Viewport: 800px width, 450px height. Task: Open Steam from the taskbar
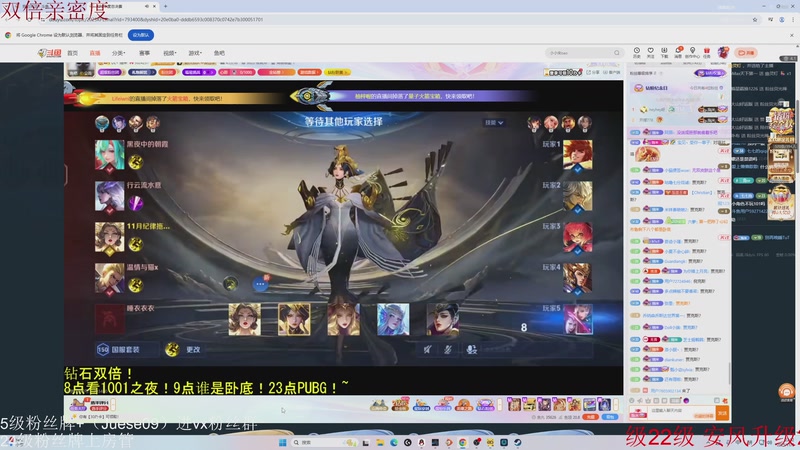[x=517, y=442]
